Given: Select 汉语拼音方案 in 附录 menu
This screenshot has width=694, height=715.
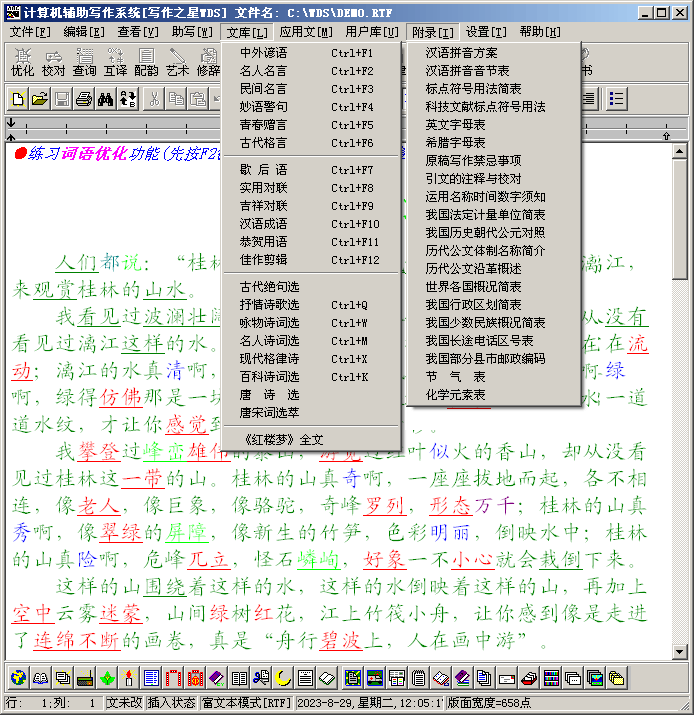Looking at the screenshot, I should point(494,53).
